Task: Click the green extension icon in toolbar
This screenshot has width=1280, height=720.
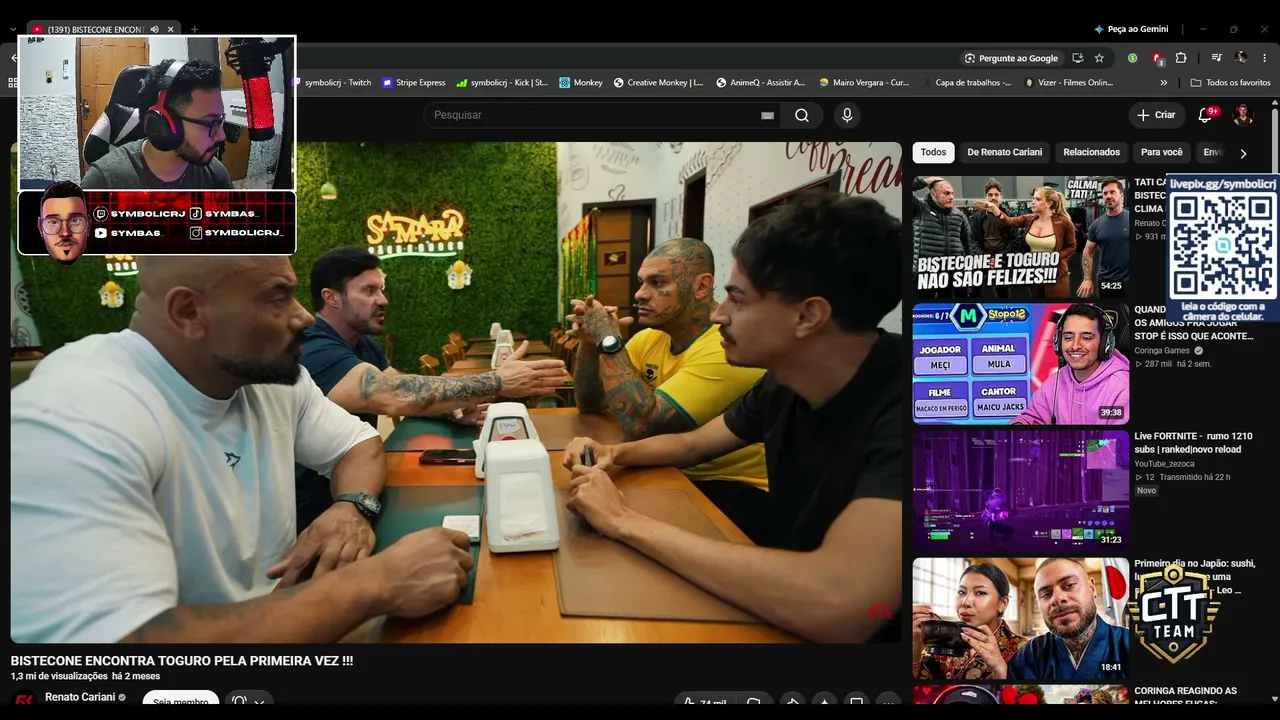Action: pos(1132,58)
